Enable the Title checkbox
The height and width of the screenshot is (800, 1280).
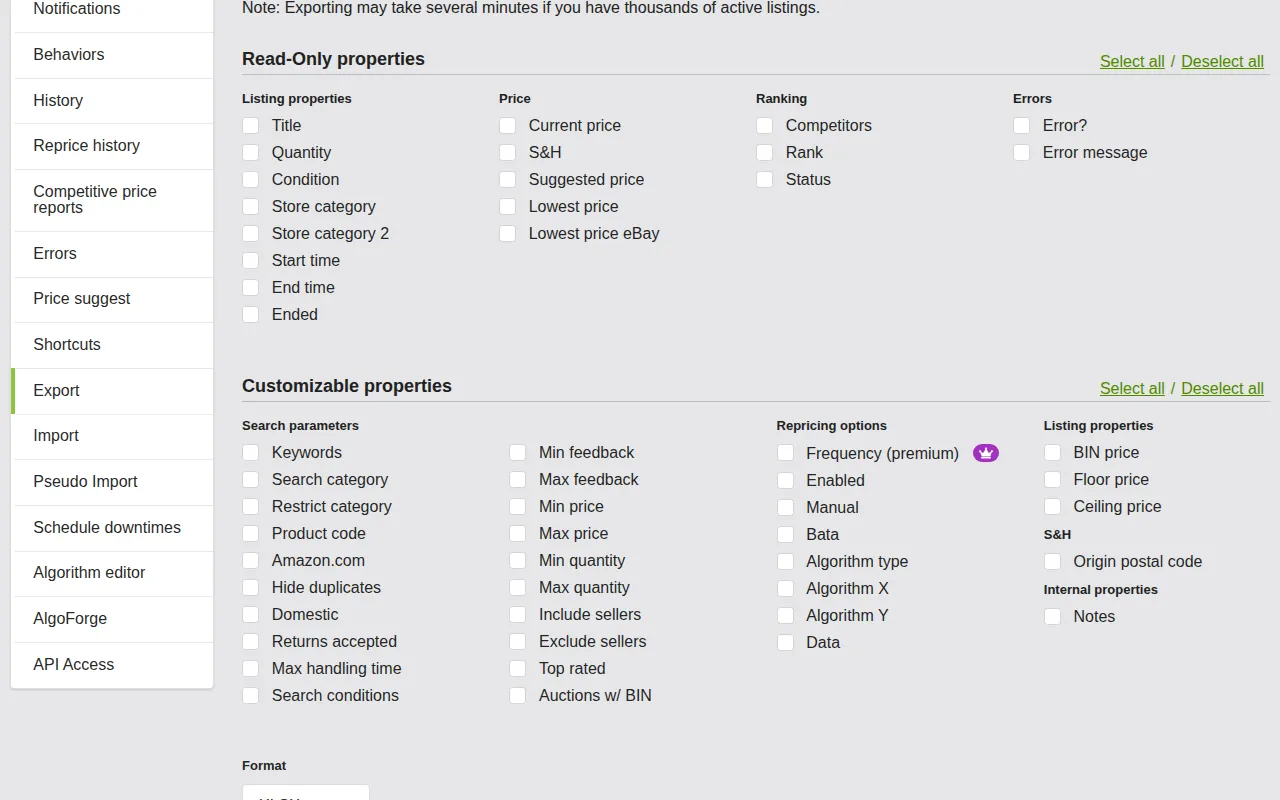click(250, 125)
